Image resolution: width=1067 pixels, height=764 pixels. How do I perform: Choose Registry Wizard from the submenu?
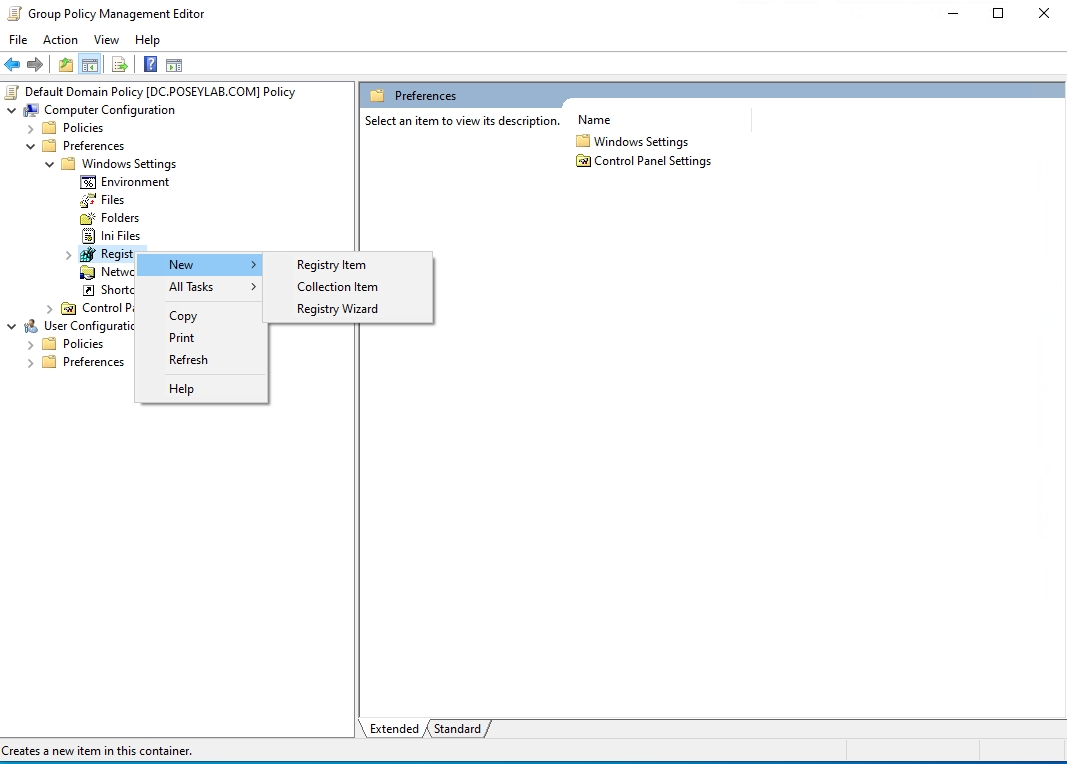pos(338,309)
